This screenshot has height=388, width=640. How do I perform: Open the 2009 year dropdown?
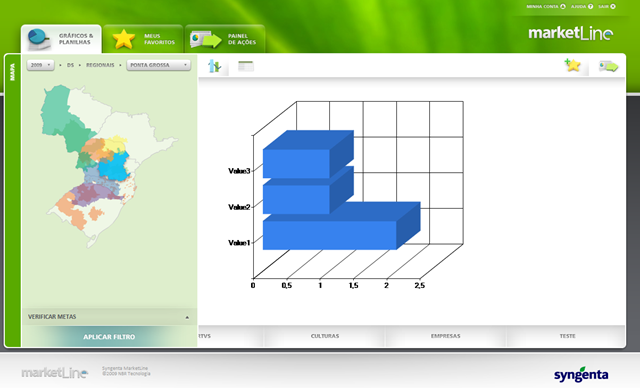click(x=40, y=65)
